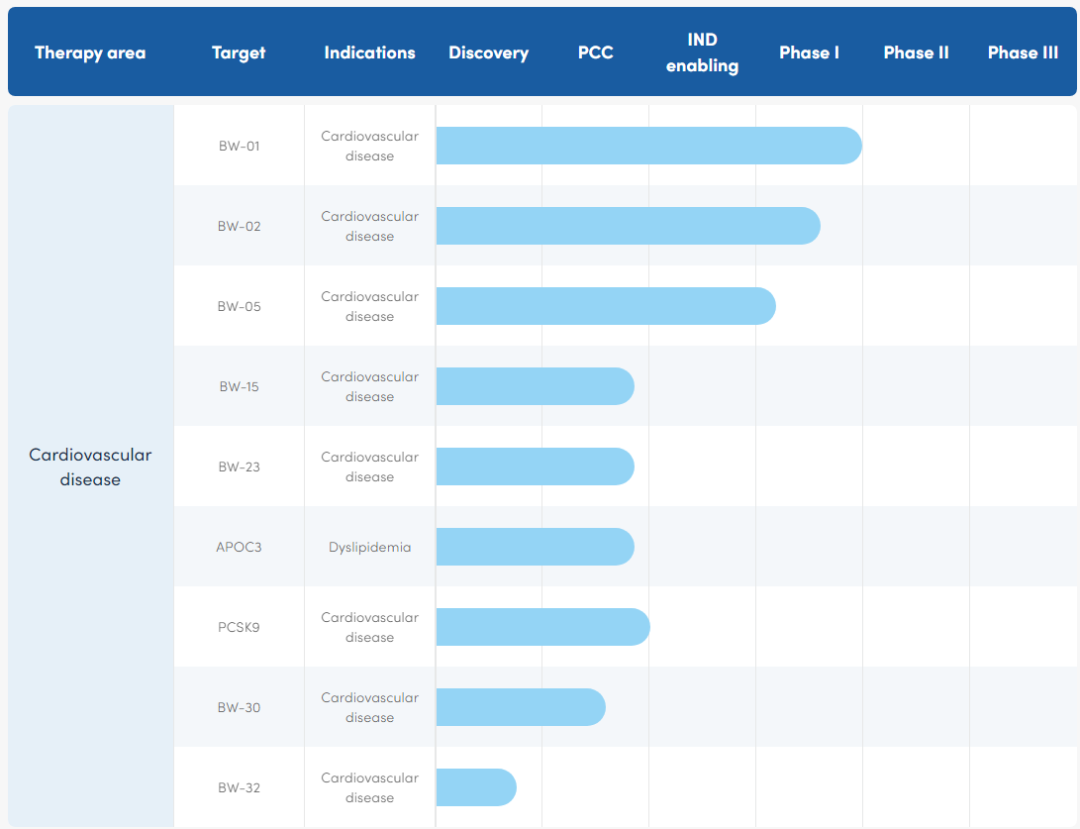Viewport: 1080px width, 829px height.
Task: Click the BW-01 pipeline progress bar
Action: pyautogui.click(x=648, y=146)
